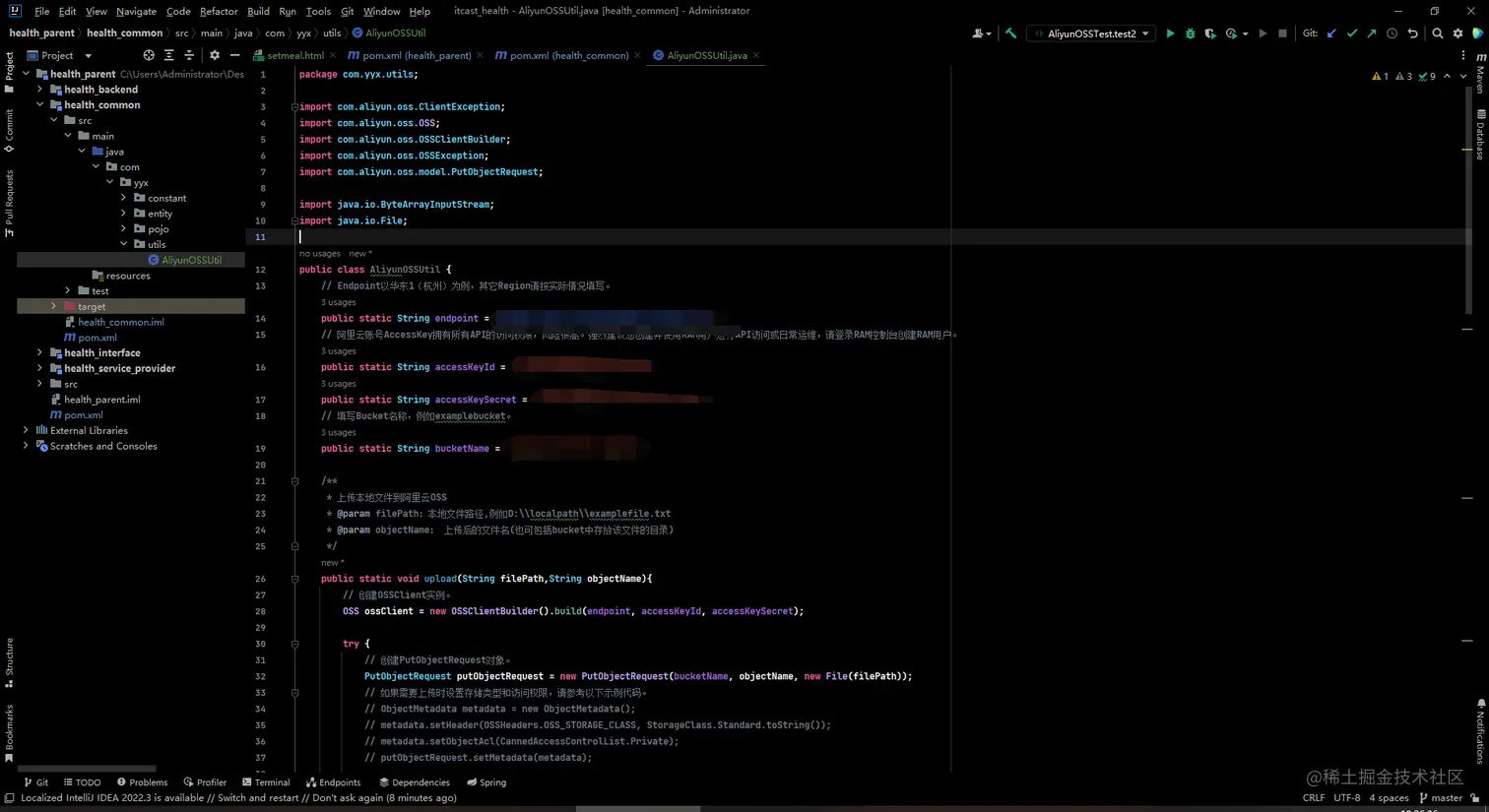This screenshot has width=1489, height=812.
Task: Expand External Libraries node
Action: click(27, 430)
